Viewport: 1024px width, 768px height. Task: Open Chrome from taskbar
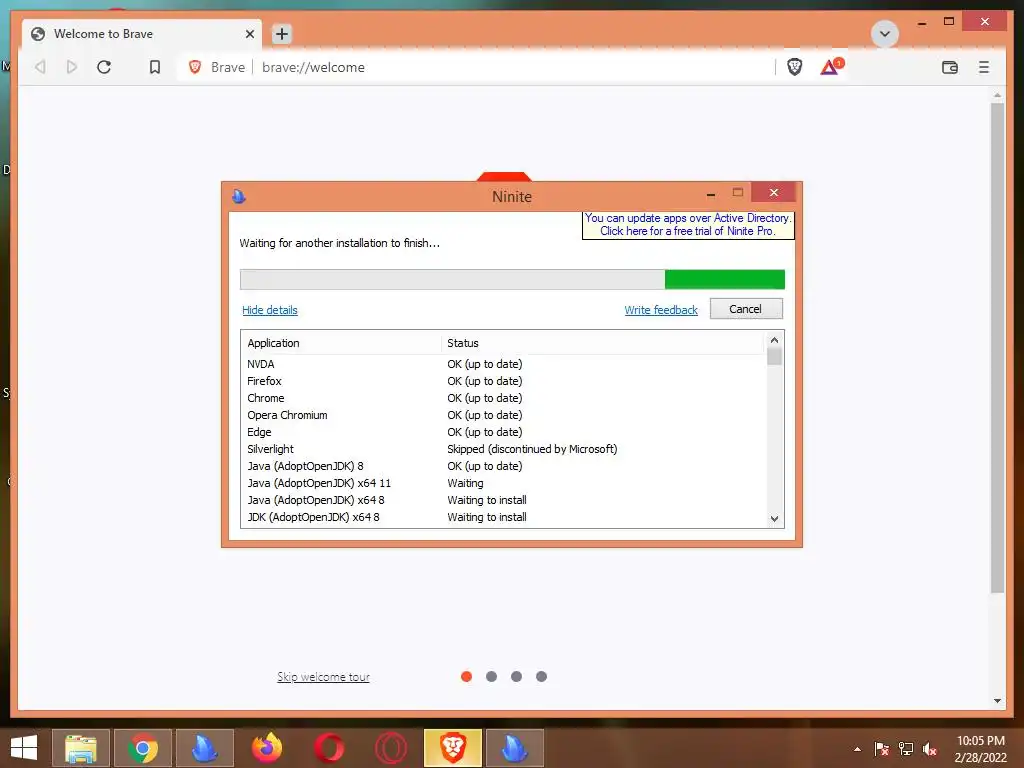click(143, 748)
